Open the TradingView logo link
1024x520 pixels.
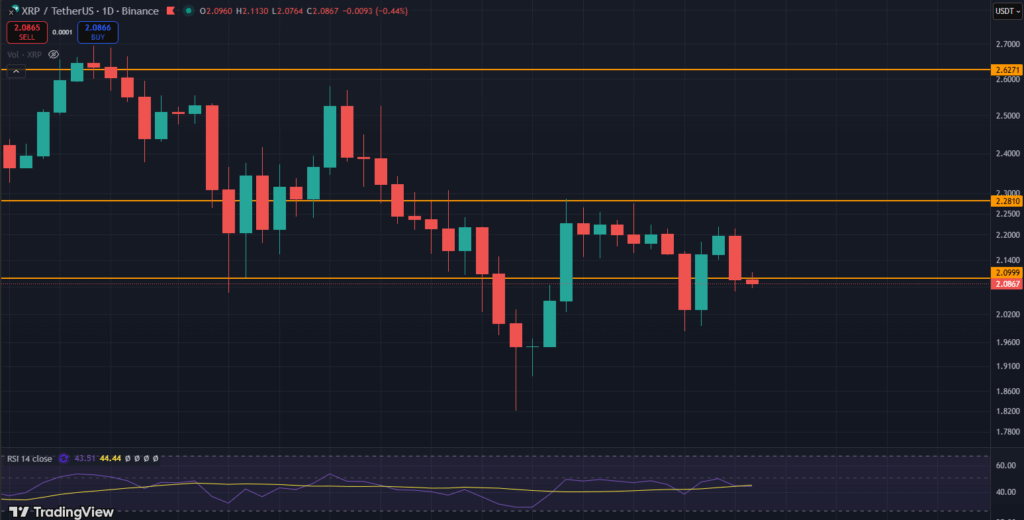point(61,512)
